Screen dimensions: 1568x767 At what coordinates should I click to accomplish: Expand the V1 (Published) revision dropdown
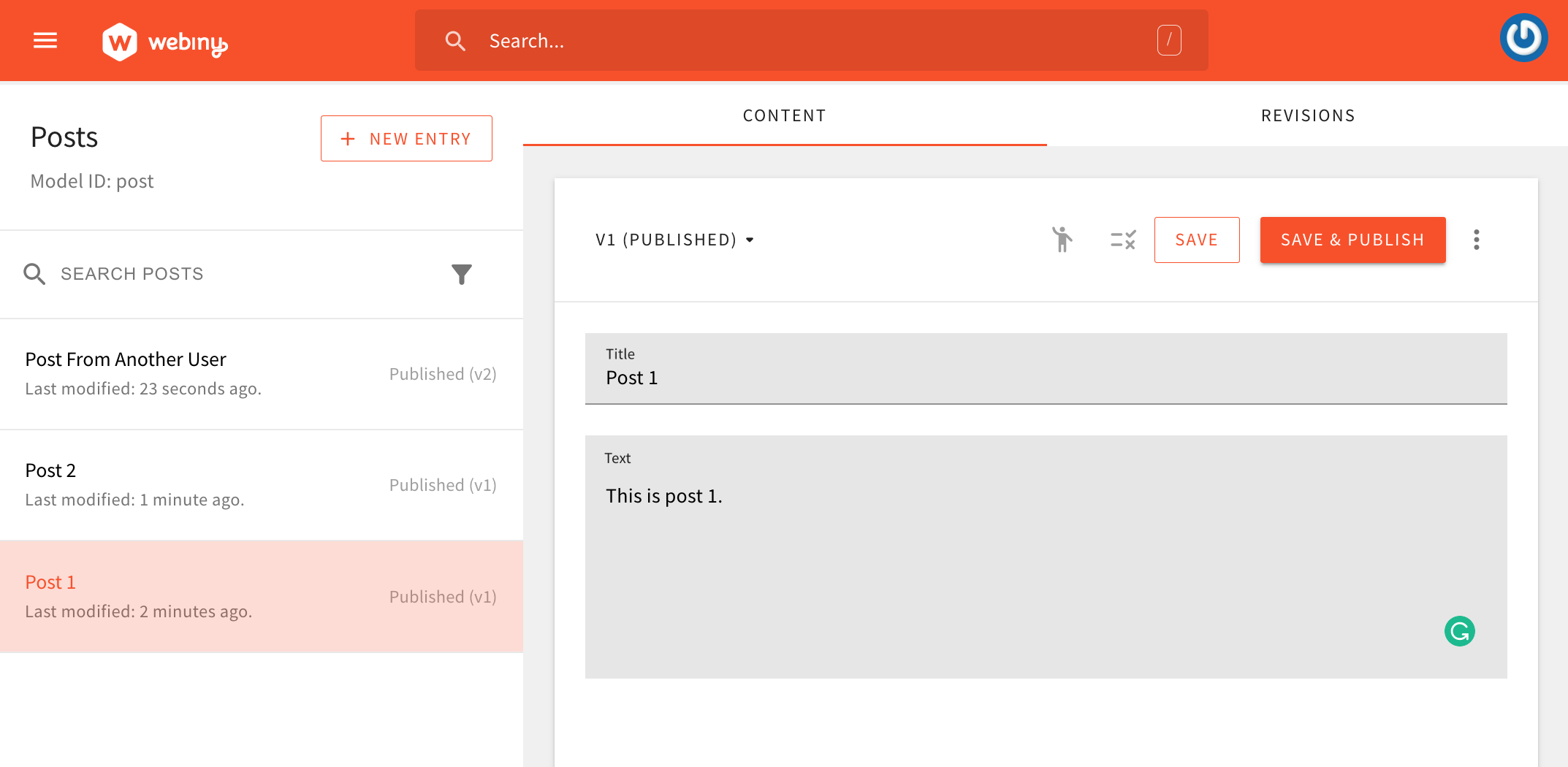(674, 240)
